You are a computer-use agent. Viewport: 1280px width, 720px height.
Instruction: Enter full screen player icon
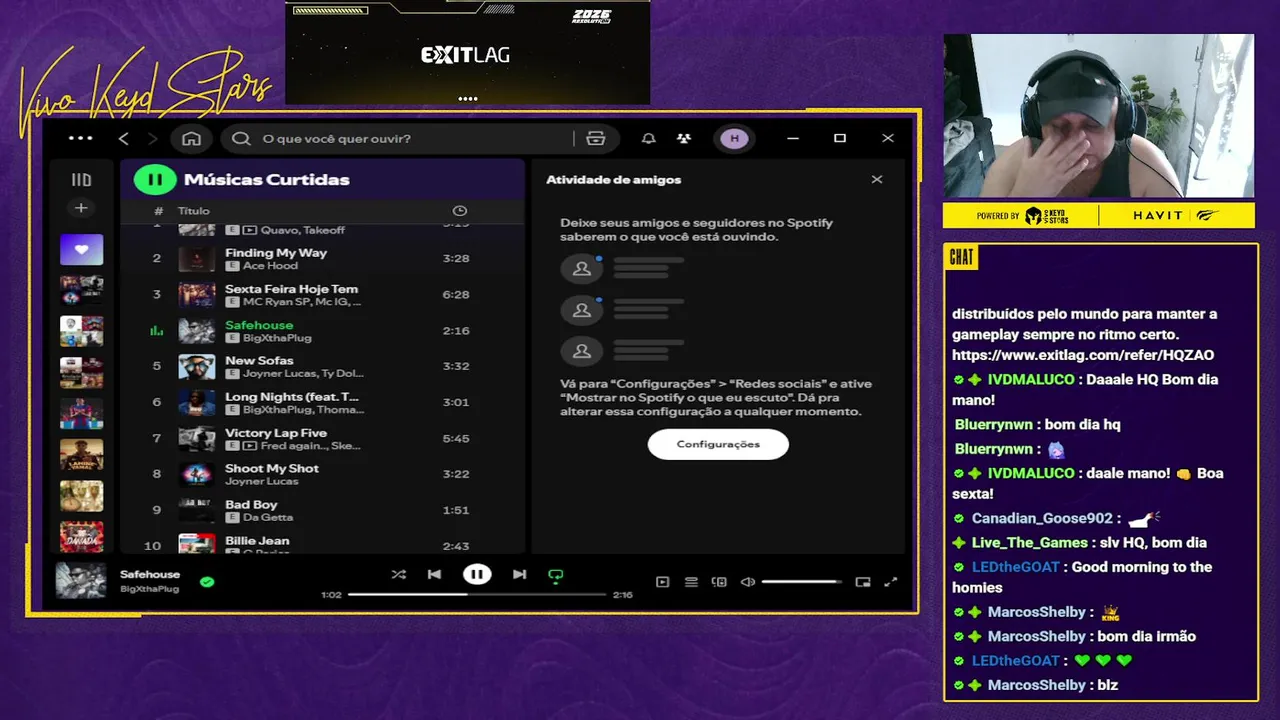[891, 582]
